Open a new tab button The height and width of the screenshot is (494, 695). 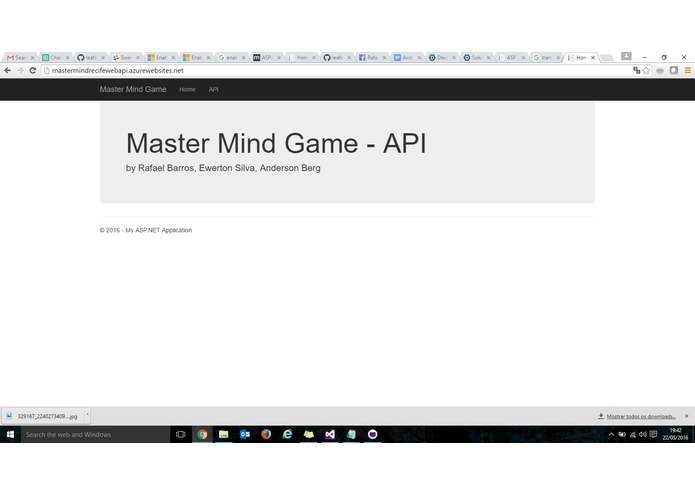click(x=607, y=58)
